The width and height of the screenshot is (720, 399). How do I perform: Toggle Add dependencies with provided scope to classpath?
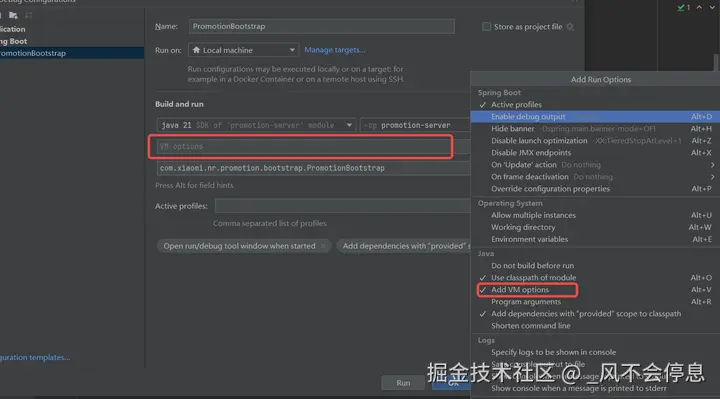coord(595,314)
